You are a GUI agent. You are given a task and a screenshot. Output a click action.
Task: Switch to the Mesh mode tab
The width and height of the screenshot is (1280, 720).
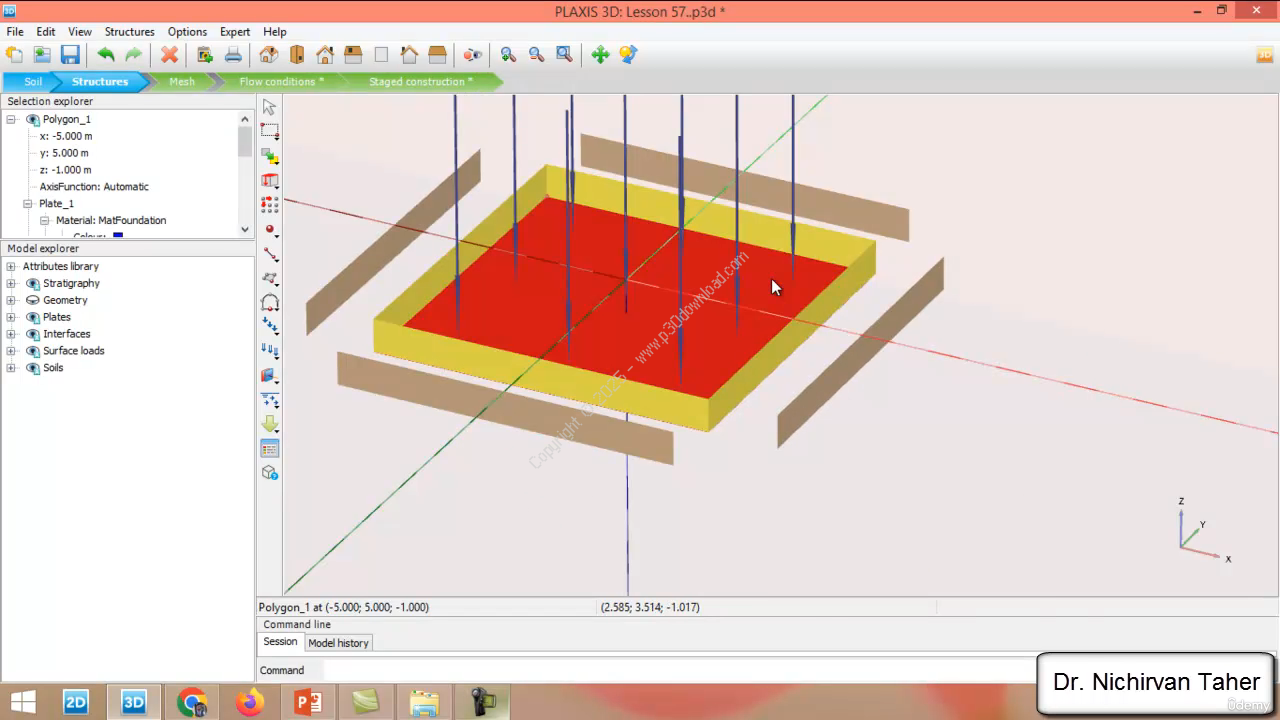(182, 82)
